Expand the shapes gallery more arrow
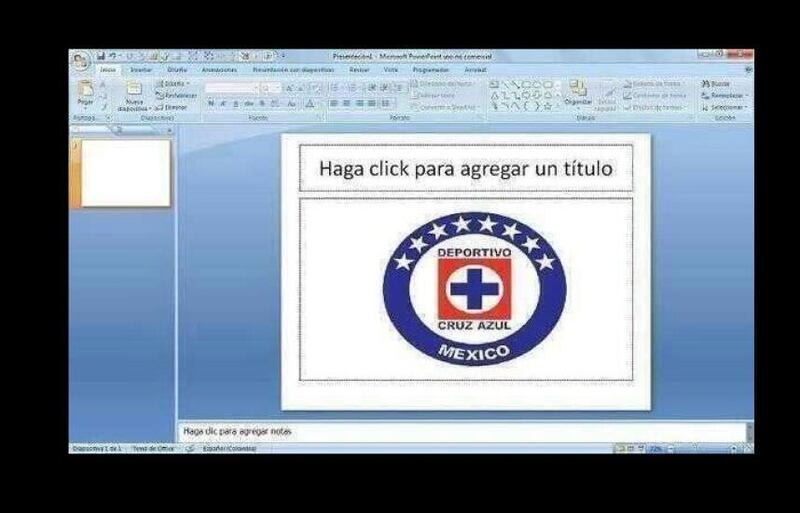Viewport: 800px width, 513px height. pos(558,107)
